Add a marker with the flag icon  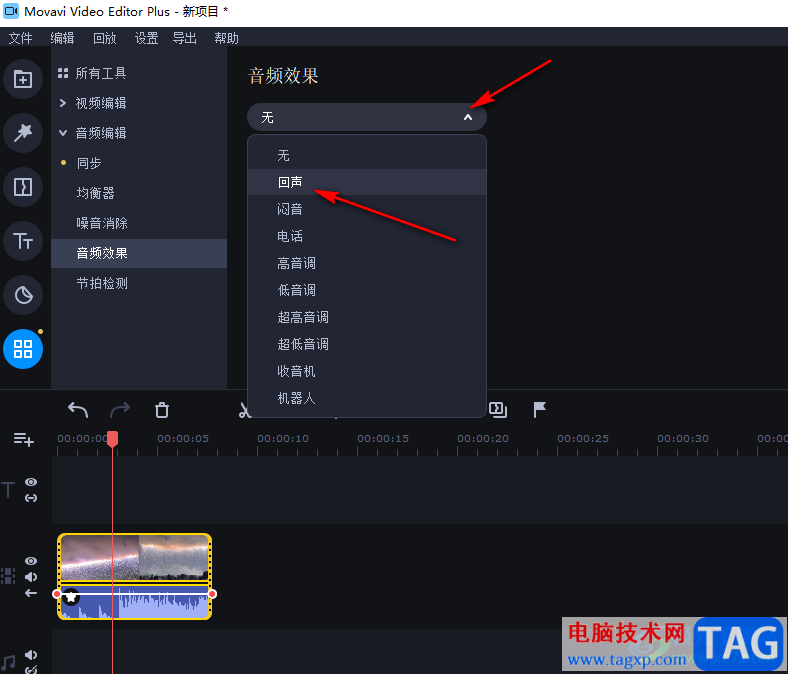(539, 410)
